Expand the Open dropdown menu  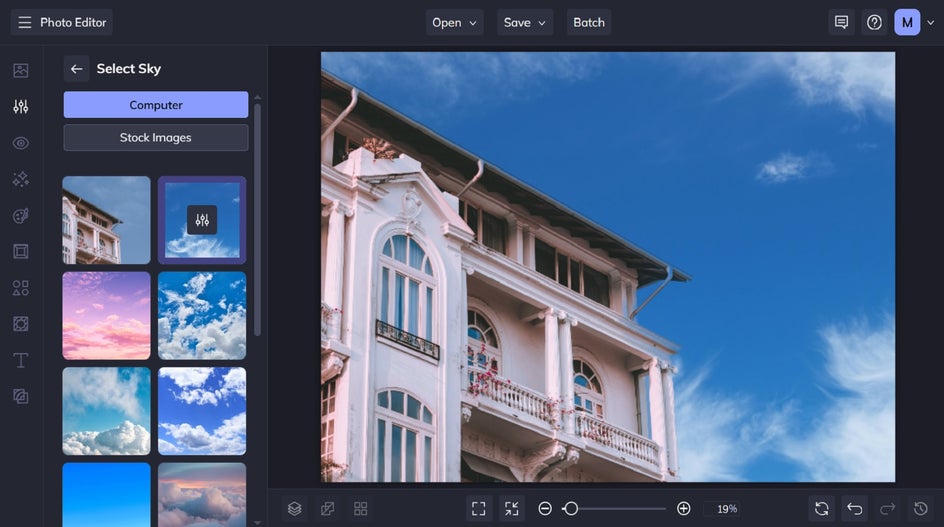455,22
